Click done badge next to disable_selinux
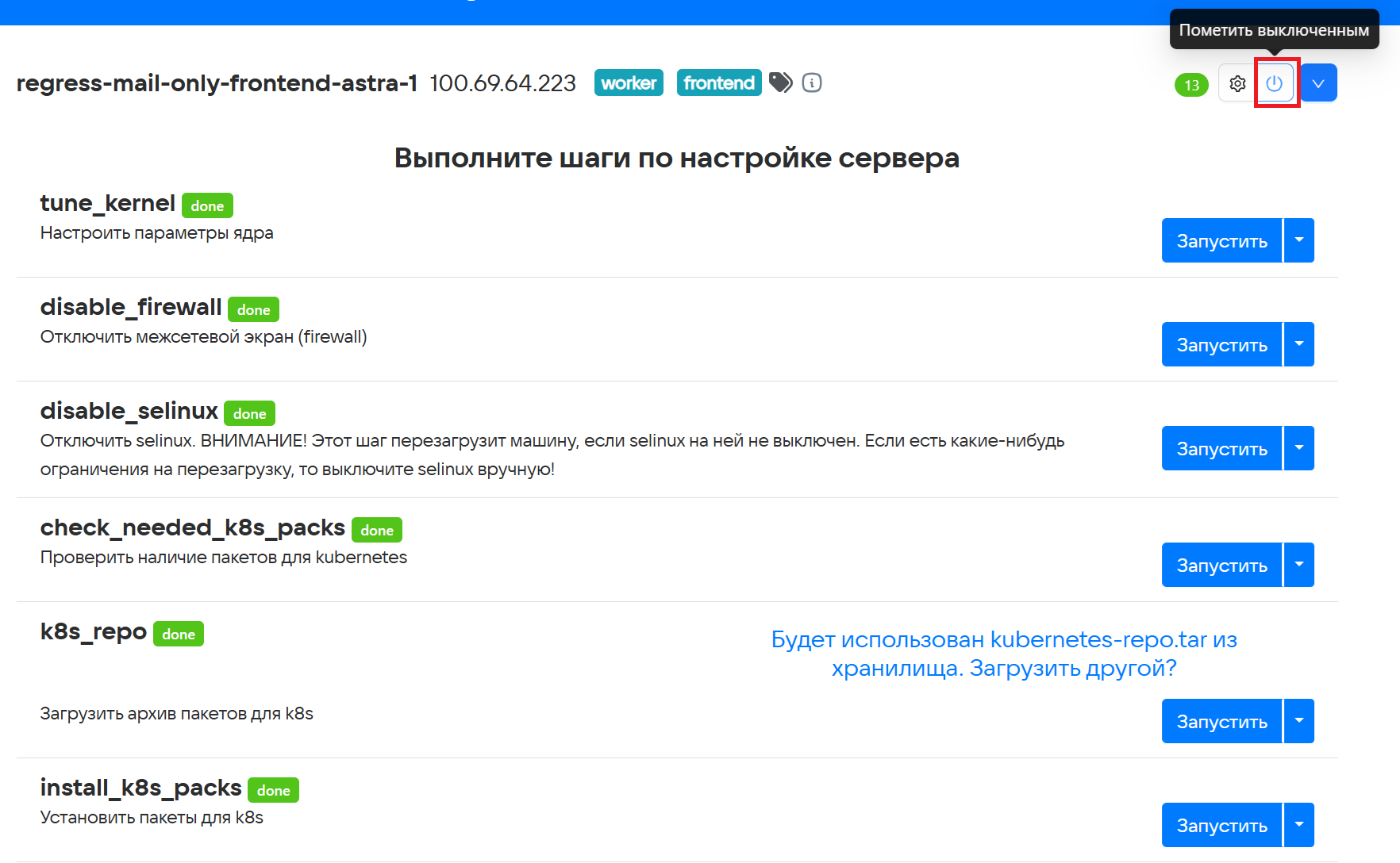 249,413
